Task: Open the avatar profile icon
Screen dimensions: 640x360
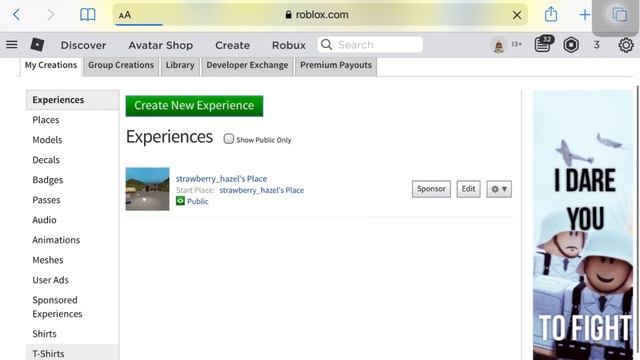Action: pyautogui.click(x=498, y=45)
